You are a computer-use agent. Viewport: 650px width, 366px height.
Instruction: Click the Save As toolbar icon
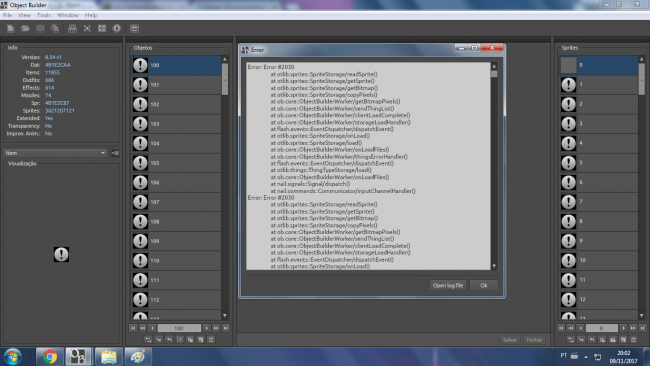pyautogui.click(x=55, y=28)
